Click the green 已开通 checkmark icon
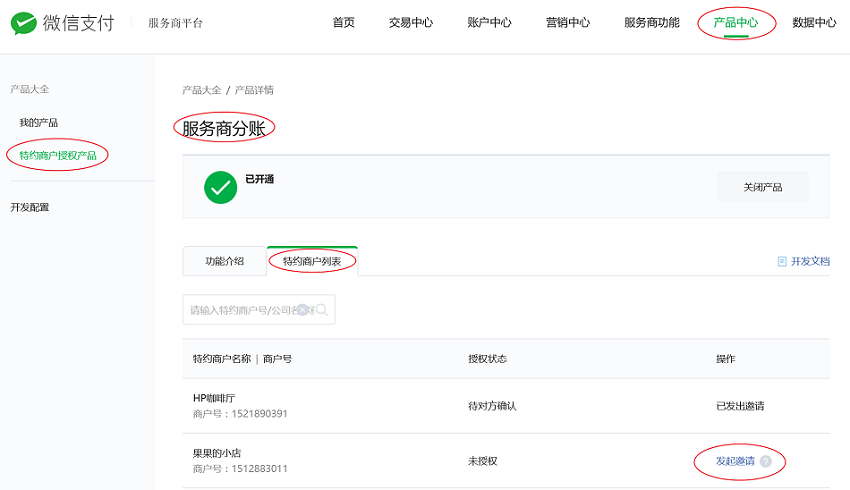Screen dimensions: 850x490 coord(220,188)
